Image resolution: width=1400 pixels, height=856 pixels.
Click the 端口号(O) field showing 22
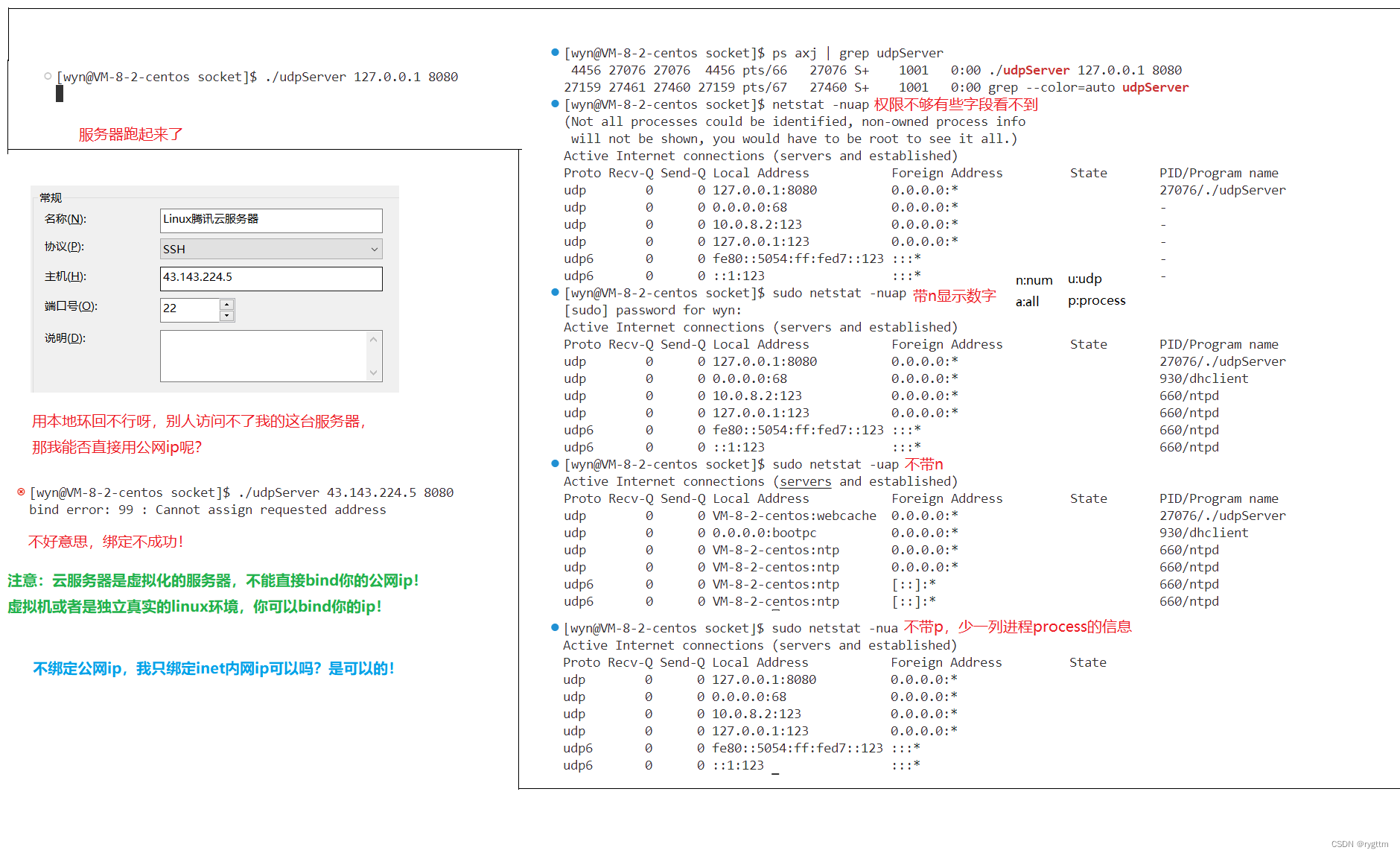click(x=190, y=309)
